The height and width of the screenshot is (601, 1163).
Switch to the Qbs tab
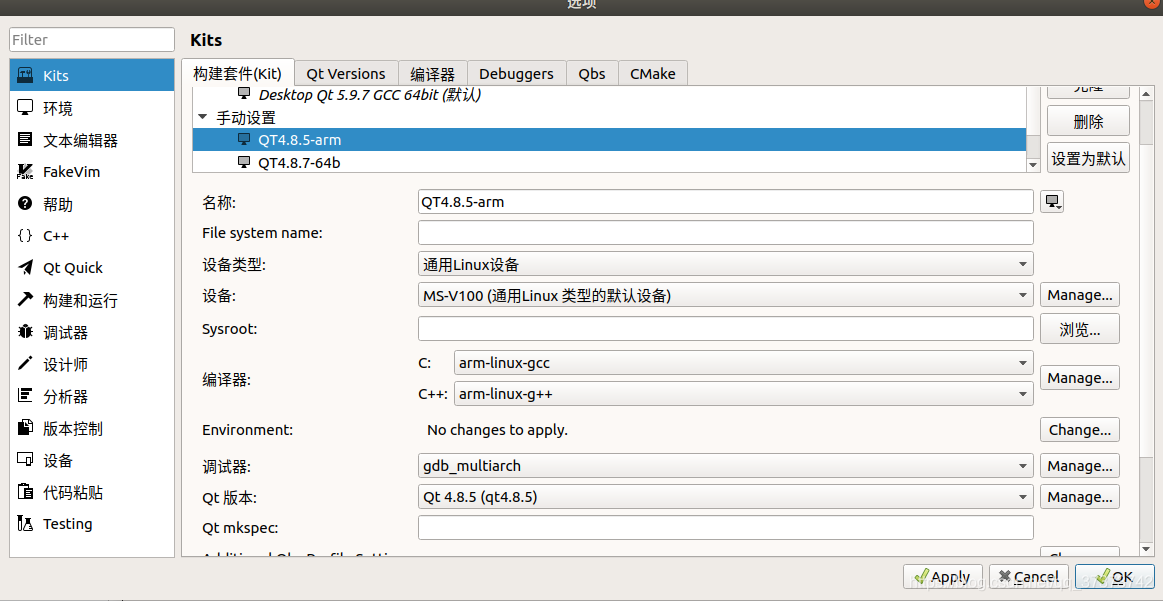coord(592,74)
